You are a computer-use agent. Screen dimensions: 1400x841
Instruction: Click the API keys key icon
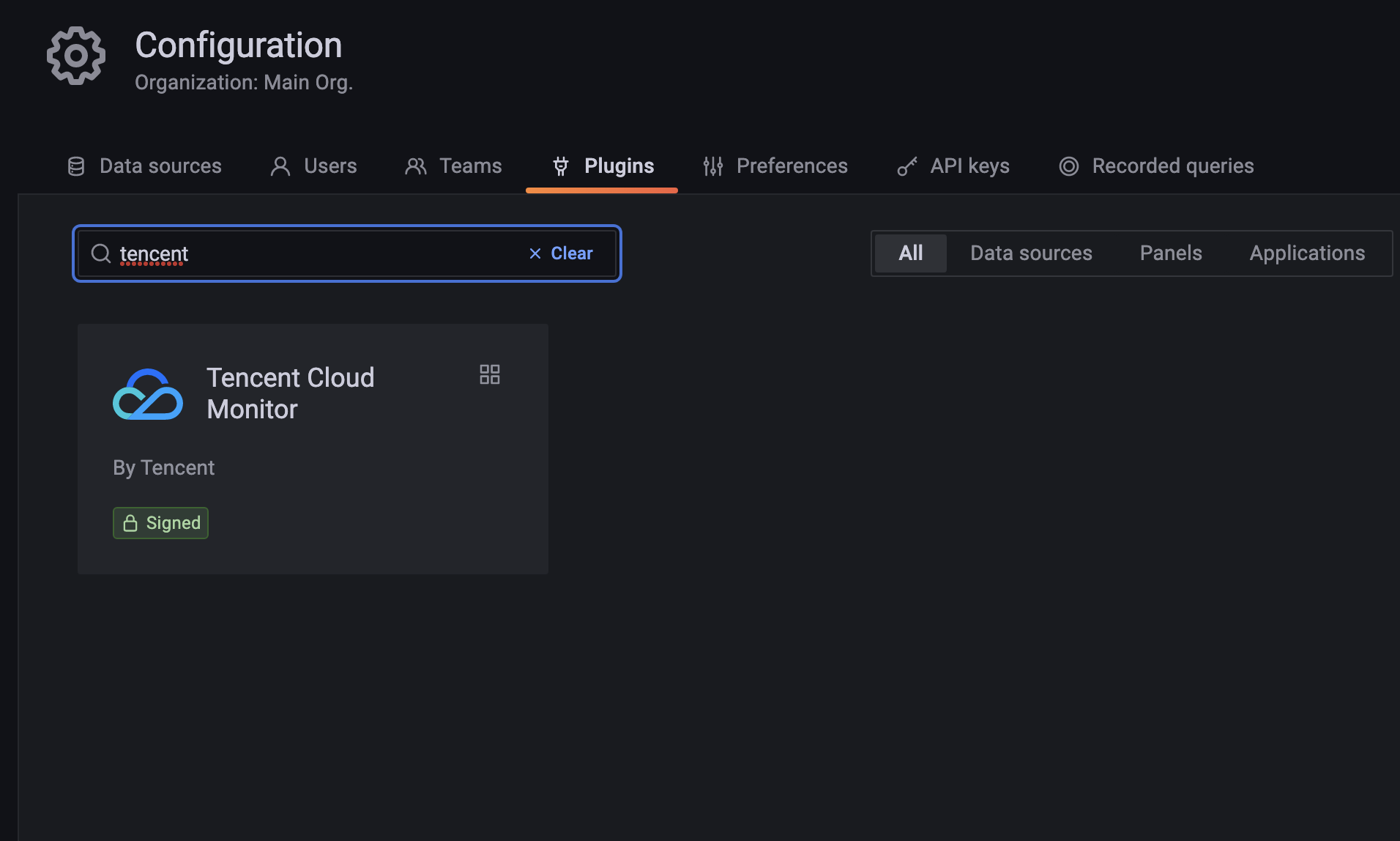[906, 166]
